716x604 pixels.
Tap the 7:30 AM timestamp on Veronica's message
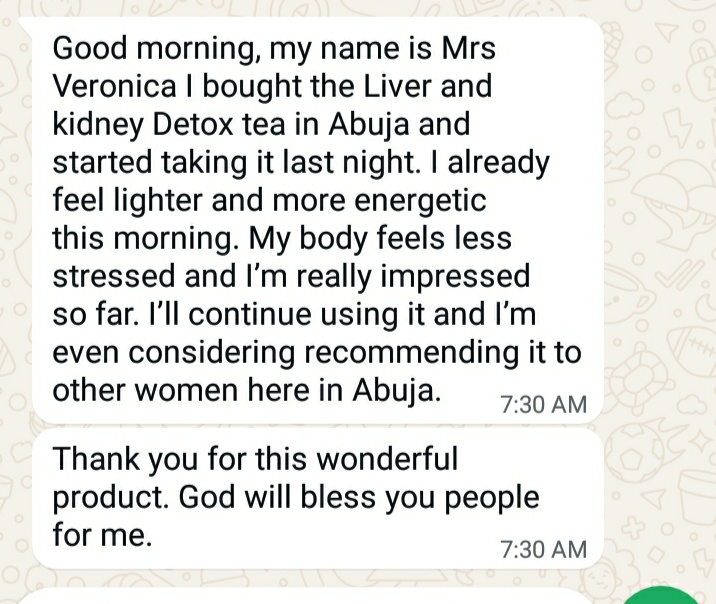coord(543,404)
